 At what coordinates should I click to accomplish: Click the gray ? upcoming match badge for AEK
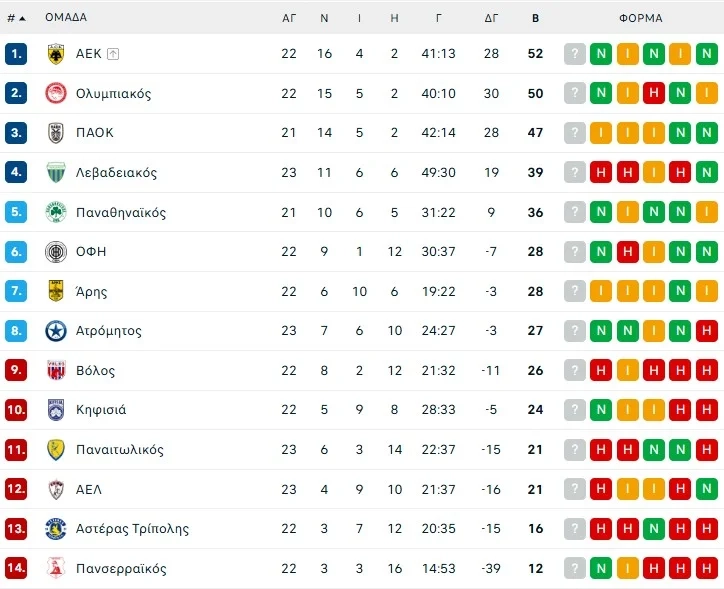point(575,54)
